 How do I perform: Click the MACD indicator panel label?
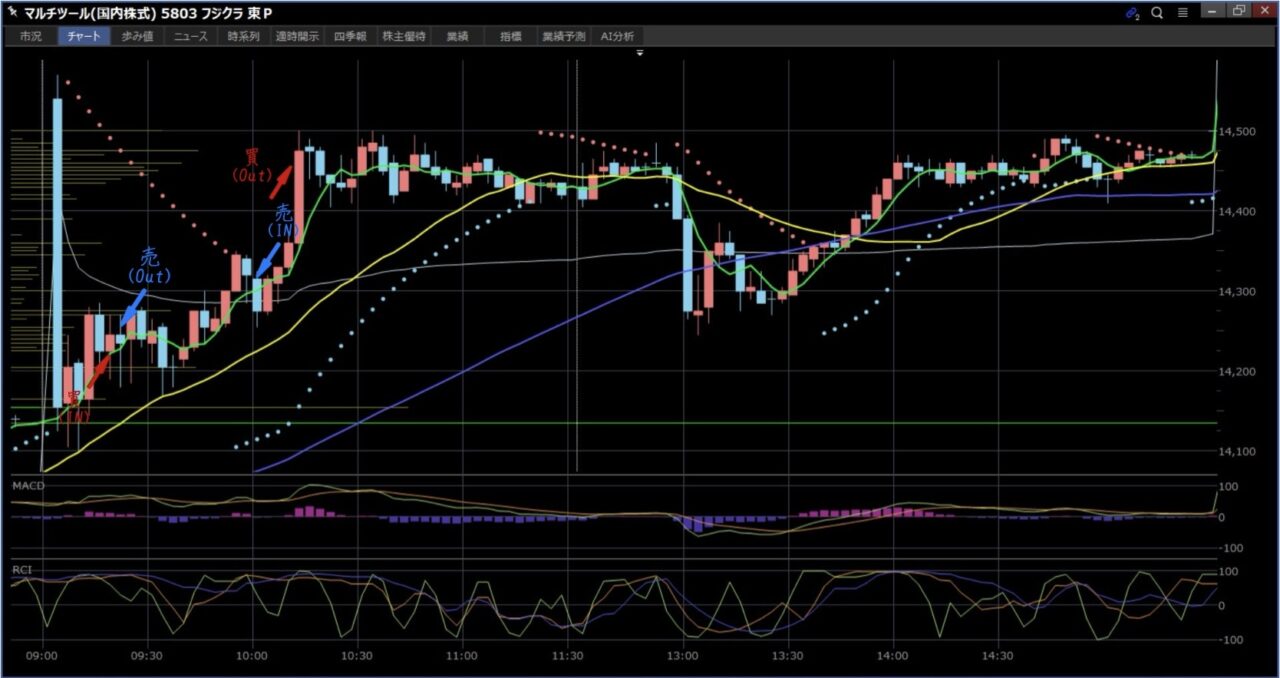coord(27,485)
